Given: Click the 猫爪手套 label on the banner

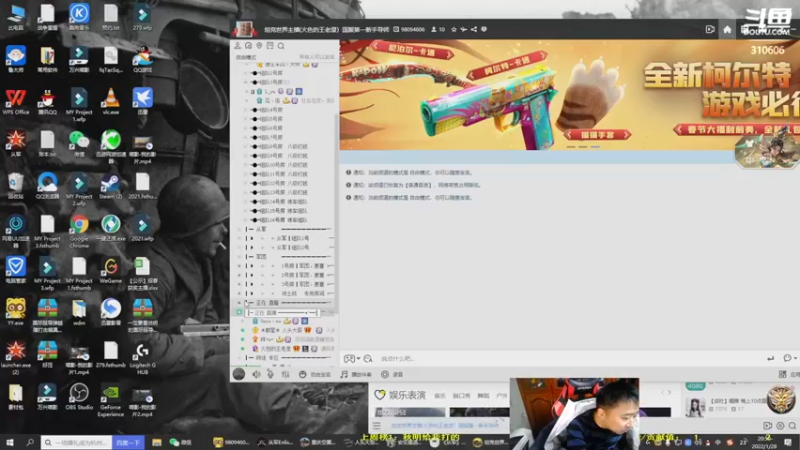Looking at the screenshot, I should 597,135.
